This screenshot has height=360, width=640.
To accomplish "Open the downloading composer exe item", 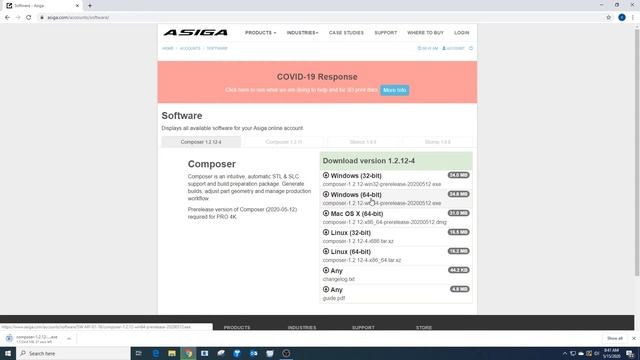I will point(34,339).
